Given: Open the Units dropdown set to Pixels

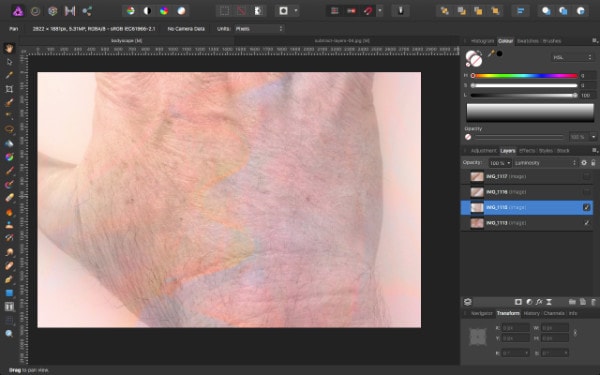Looking at the screenshot, I should (x=259, y=29).
